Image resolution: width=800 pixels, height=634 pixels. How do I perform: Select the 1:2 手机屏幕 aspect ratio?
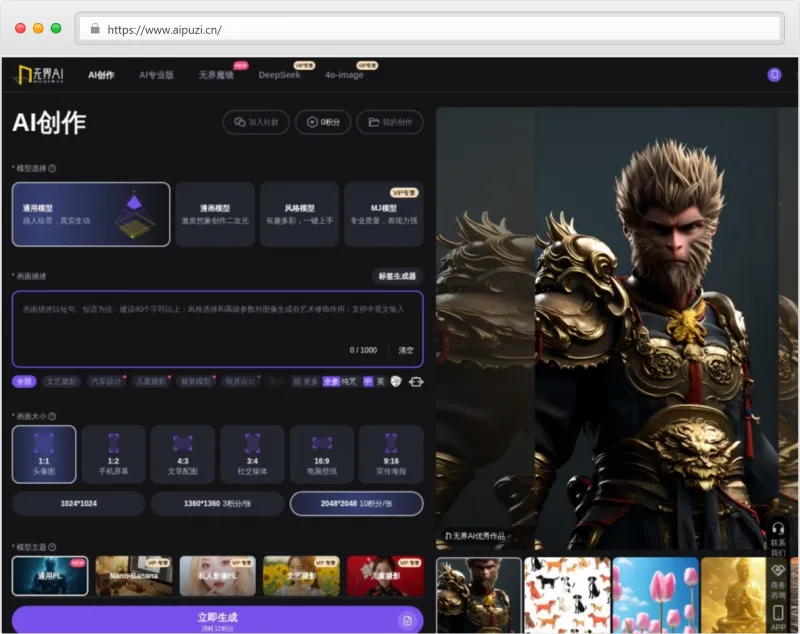[113, 454]
